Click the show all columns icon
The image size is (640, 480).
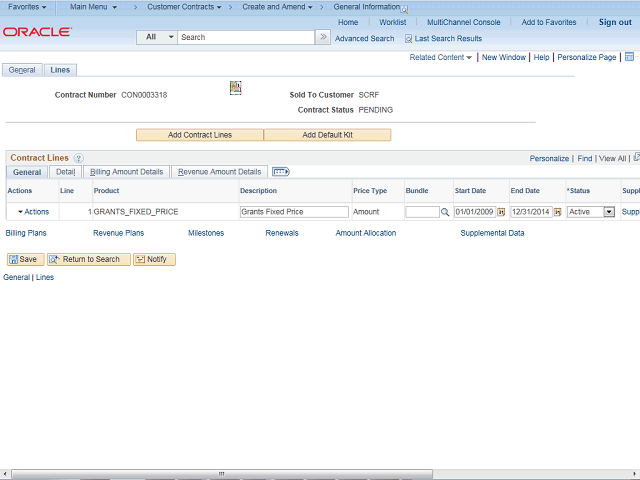click(x=280, y=172)
